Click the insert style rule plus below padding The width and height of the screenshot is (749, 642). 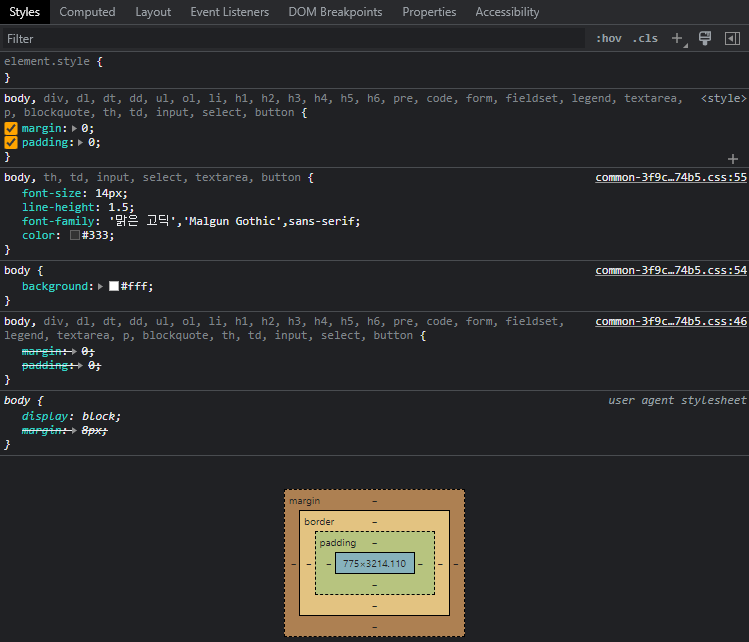coord(733,159)
